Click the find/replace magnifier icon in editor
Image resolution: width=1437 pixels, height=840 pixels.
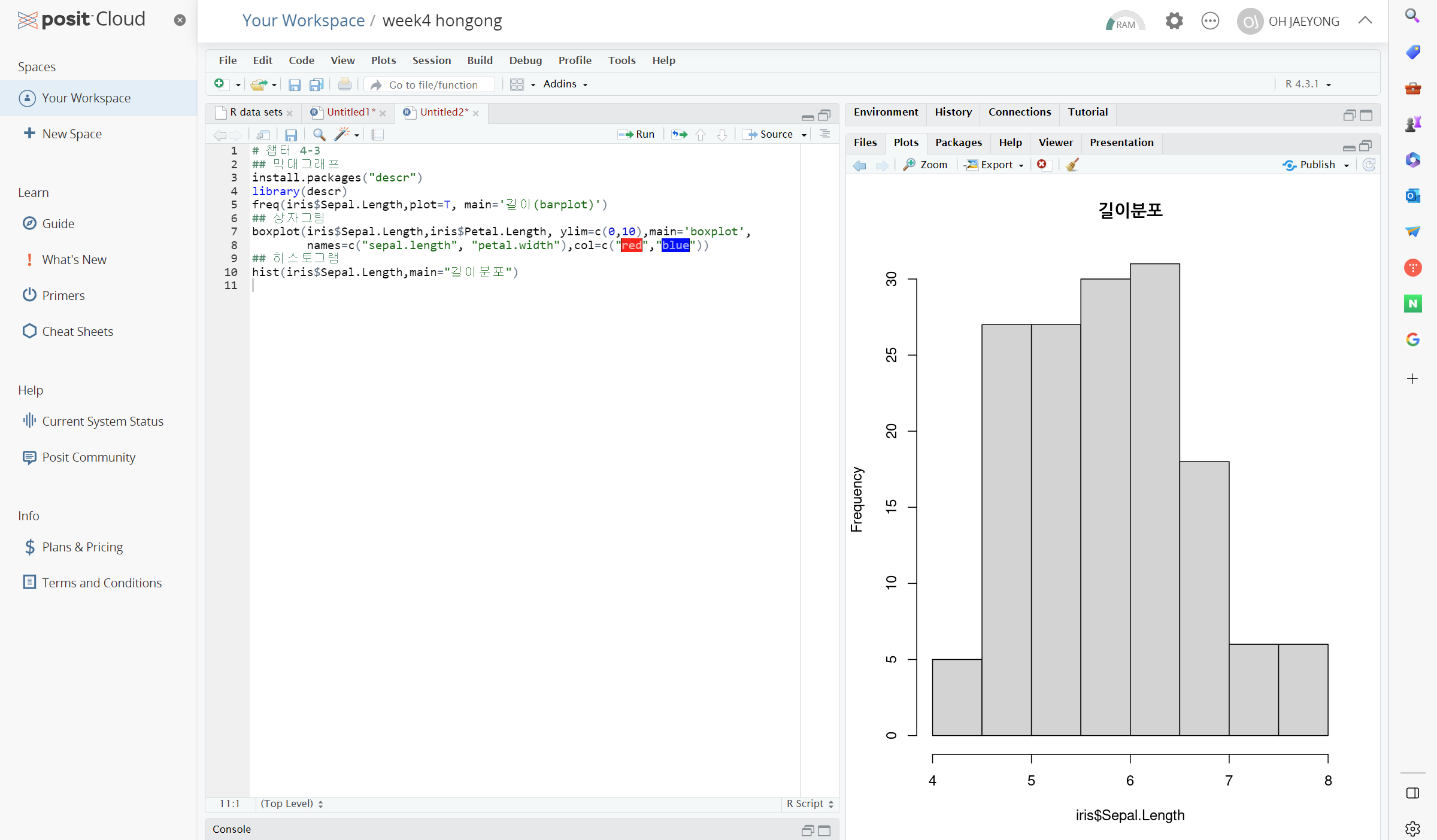tap(319, 134)
